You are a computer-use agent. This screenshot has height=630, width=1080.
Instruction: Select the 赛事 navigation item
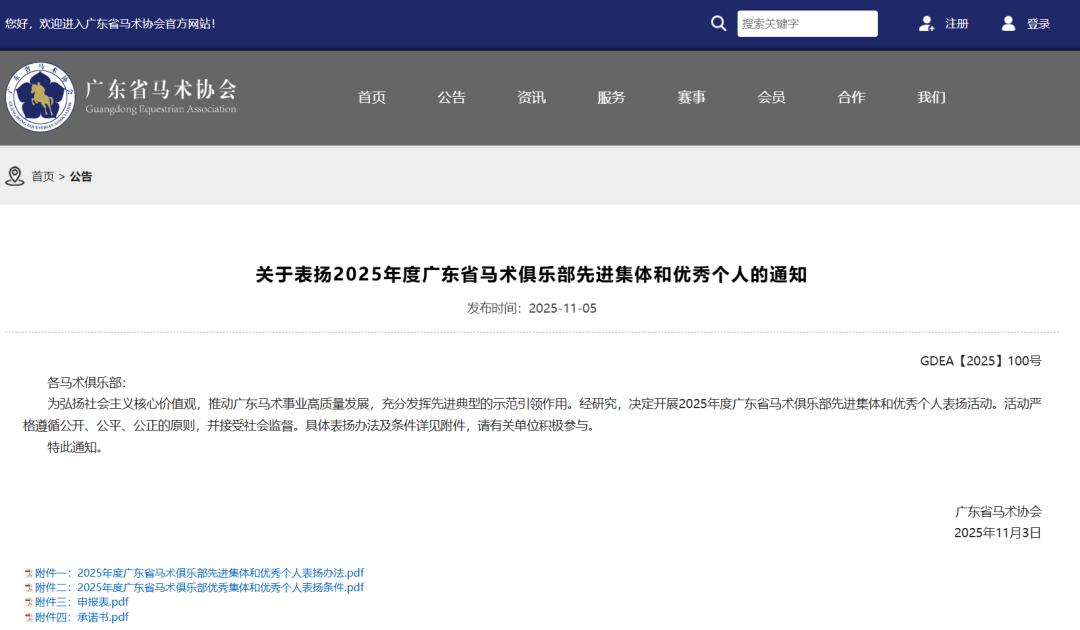click(x=692, y=97)
